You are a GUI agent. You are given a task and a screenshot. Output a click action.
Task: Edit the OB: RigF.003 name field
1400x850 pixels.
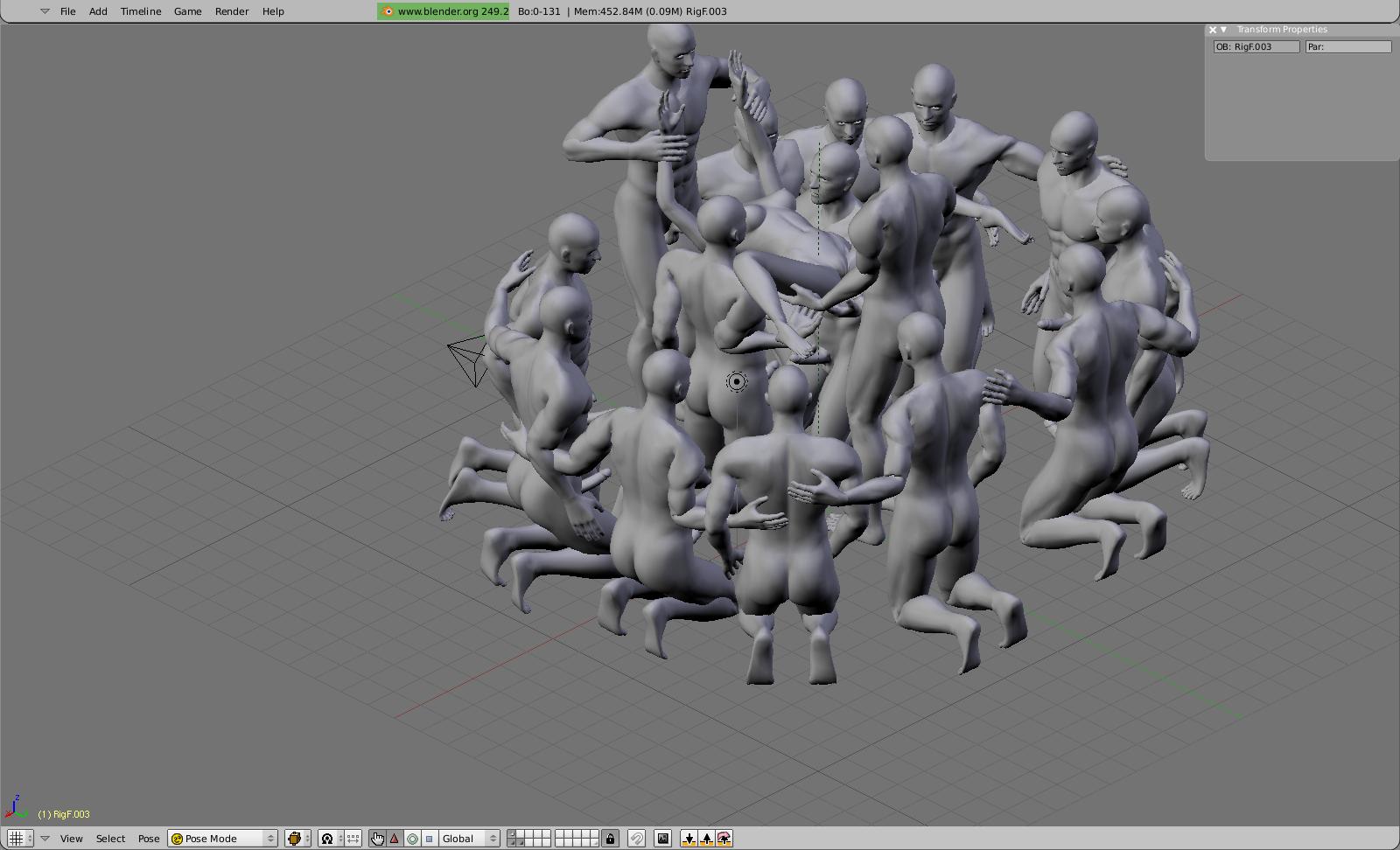pyautogui.click(x=1256, y=47)
